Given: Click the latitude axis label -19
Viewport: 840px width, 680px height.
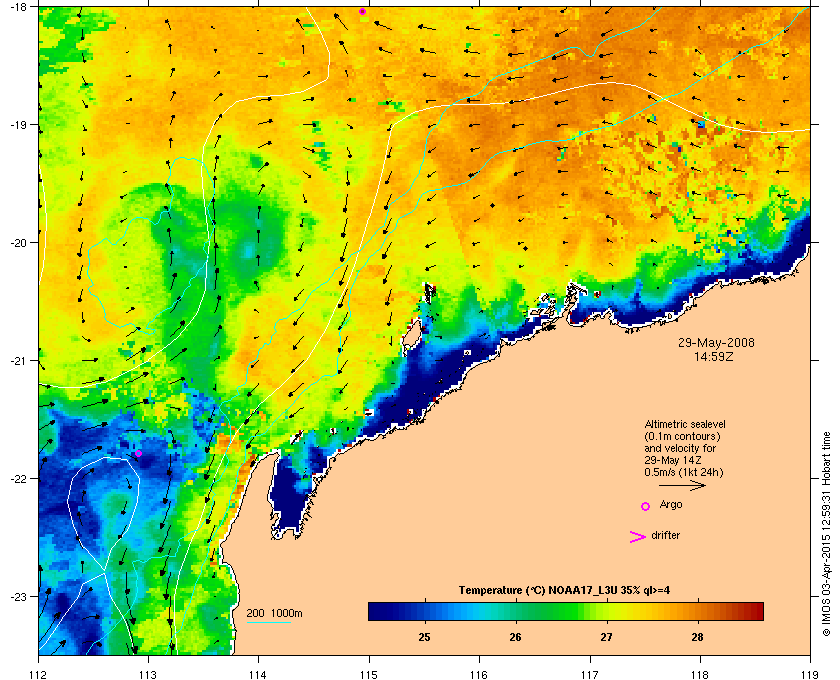Looking at the screenshot, I should coord(17,125).
